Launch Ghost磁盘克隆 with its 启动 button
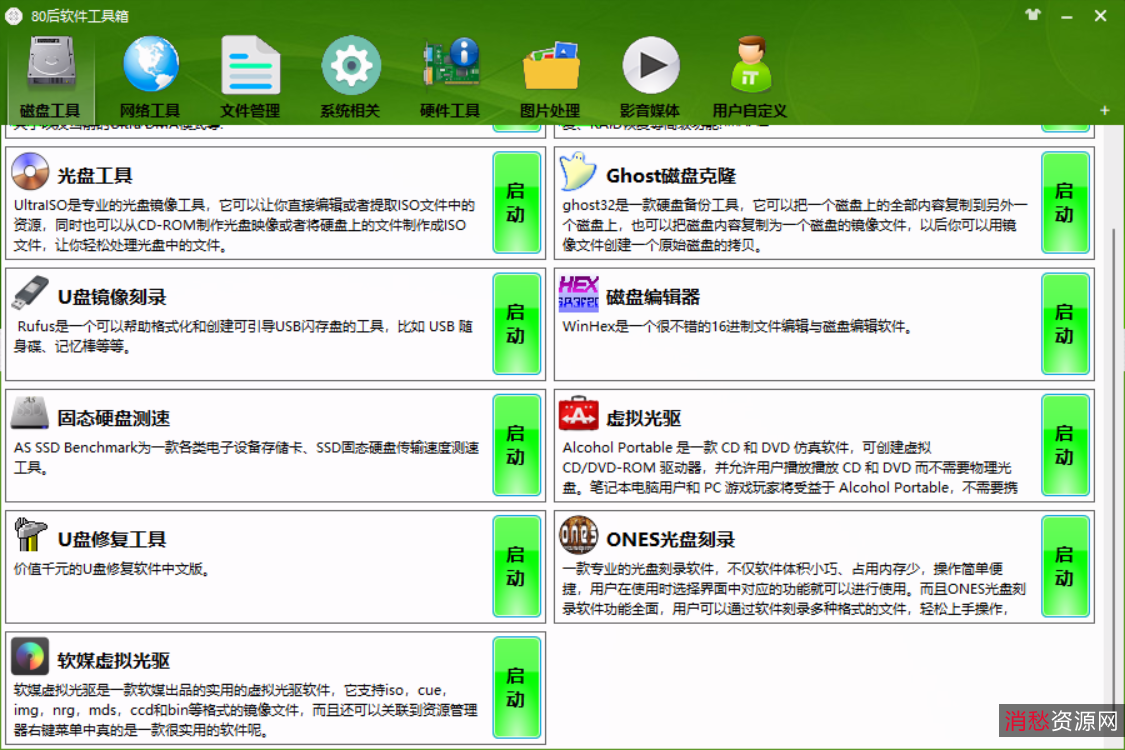The height and width of the screenshot is (750, 1125). coord(1065,201)
